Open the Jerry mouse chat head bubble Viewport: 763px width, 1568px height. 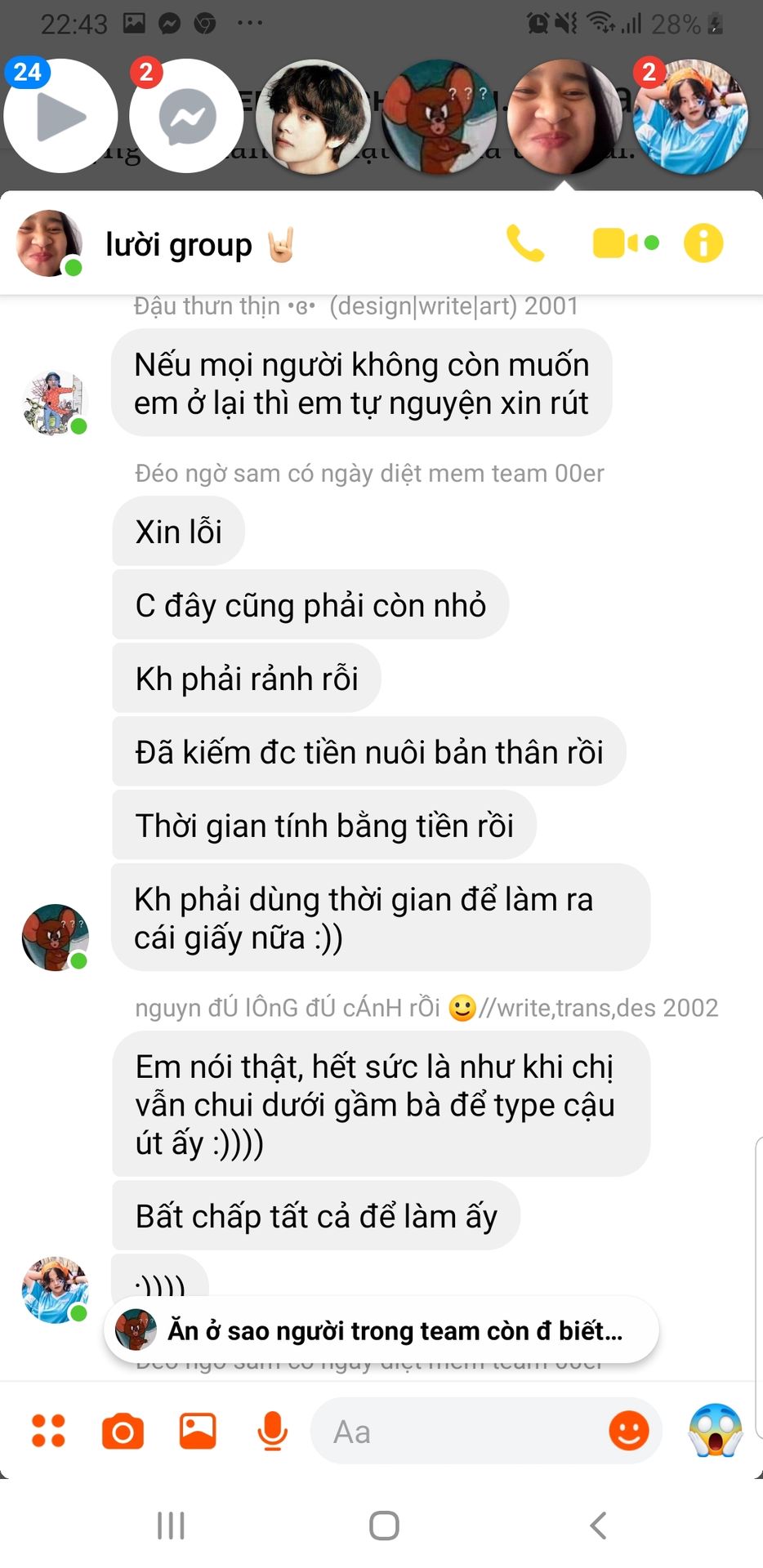(x=439, y=116)
